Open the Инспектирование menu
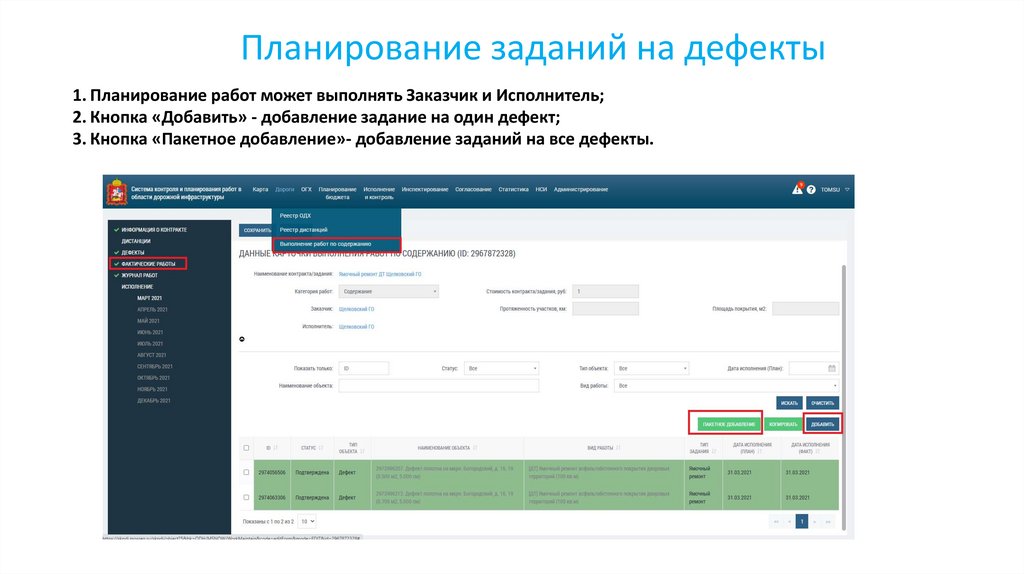1024x574 pixels. pos(424,189)
